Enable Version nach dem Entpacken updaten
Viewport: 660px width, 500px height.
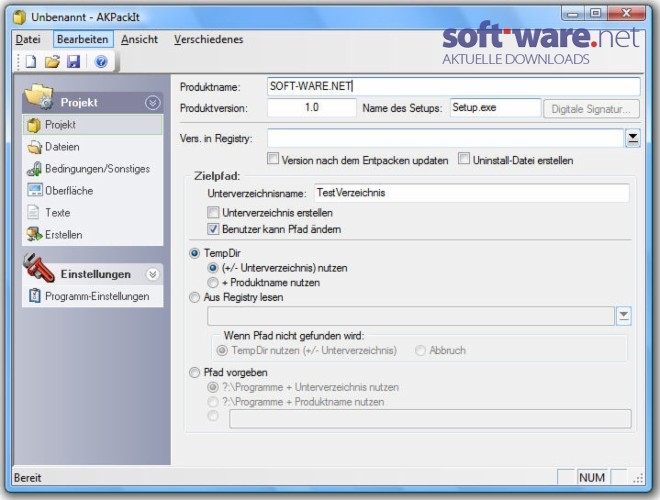[273, 159]
